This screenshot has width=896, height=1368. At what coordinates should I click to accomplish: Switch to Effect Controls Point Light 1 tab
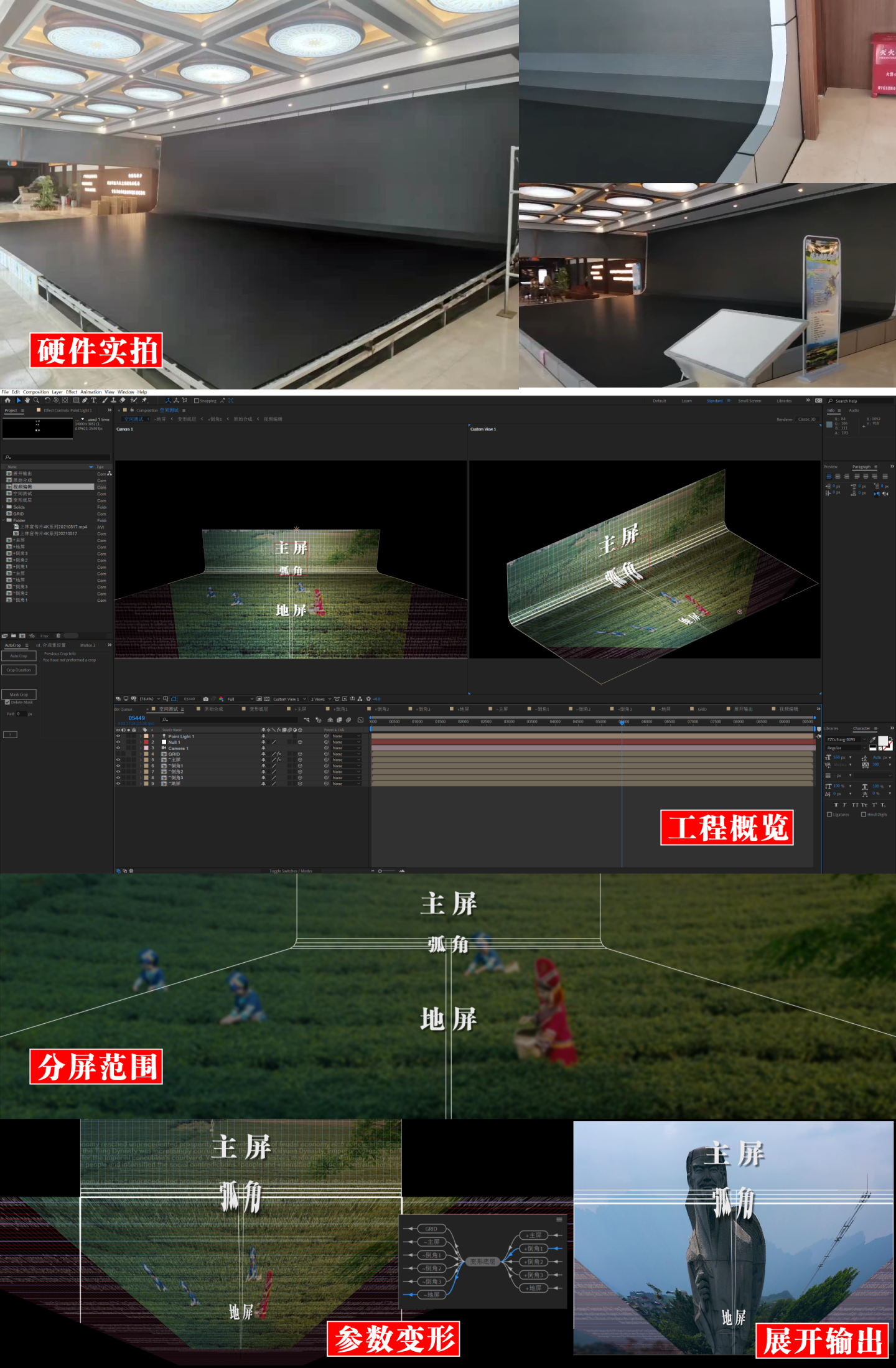tap(67, 410)
